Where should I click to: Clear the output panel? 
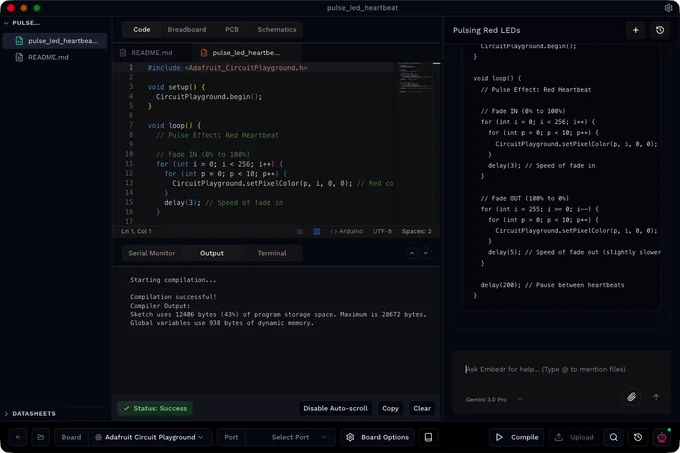(x=422, y=408)
